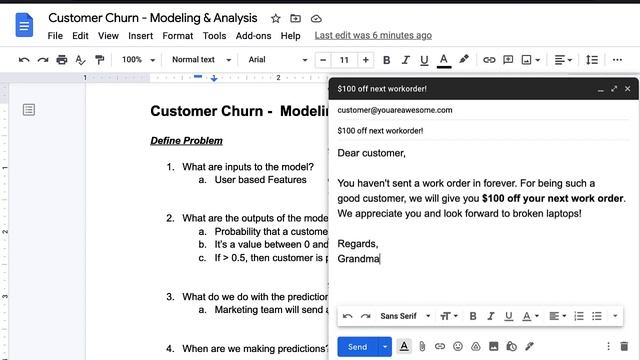The width and height of the screenshot is (640, 360).
Task: Open Last edit was 6 minutes ago link
Action: pos(373,36)
